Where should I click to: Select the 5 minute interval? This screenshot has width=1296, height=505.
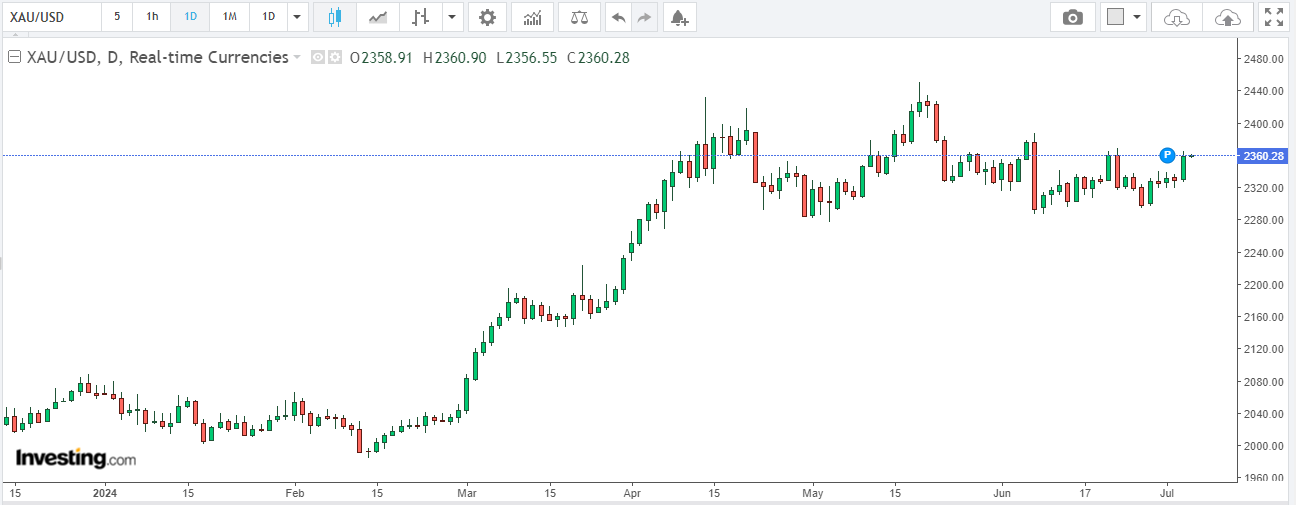tap(117, 17)
